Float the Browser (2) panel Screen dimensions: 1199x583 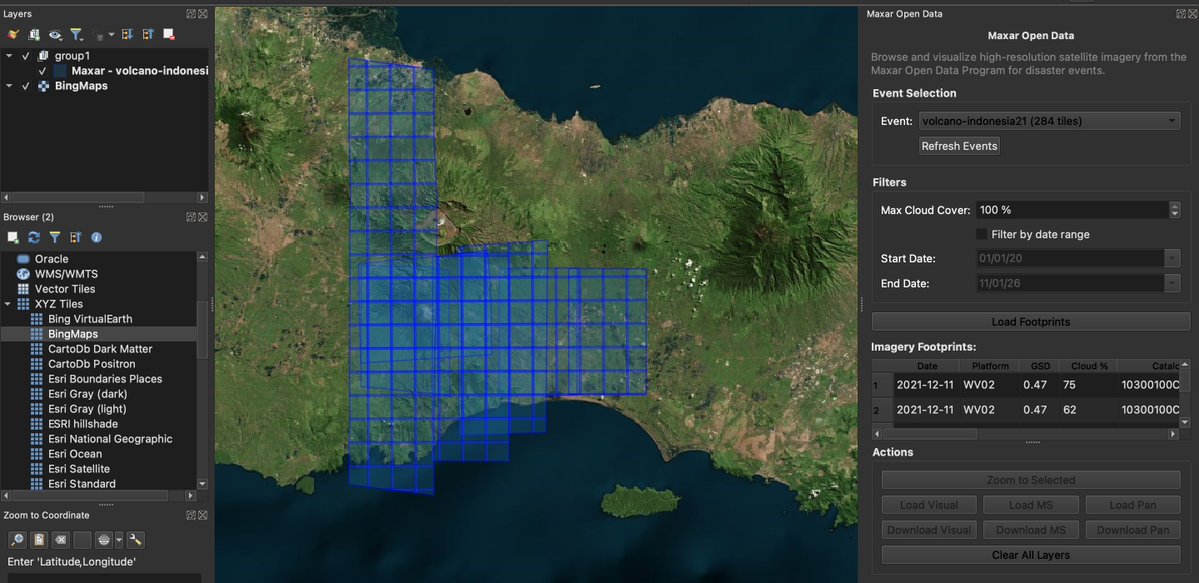[191, 217]
